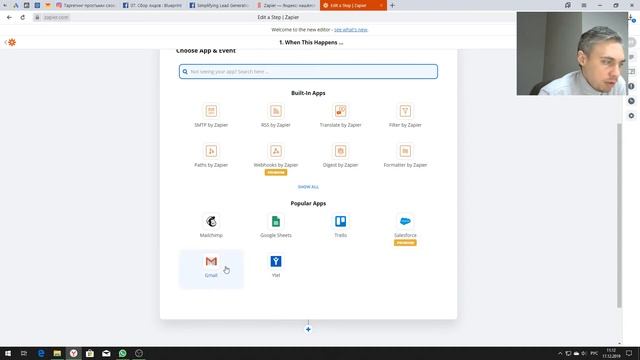Click the gear settings icon in the right sidebar
The image size is (640, 360).
631,116
